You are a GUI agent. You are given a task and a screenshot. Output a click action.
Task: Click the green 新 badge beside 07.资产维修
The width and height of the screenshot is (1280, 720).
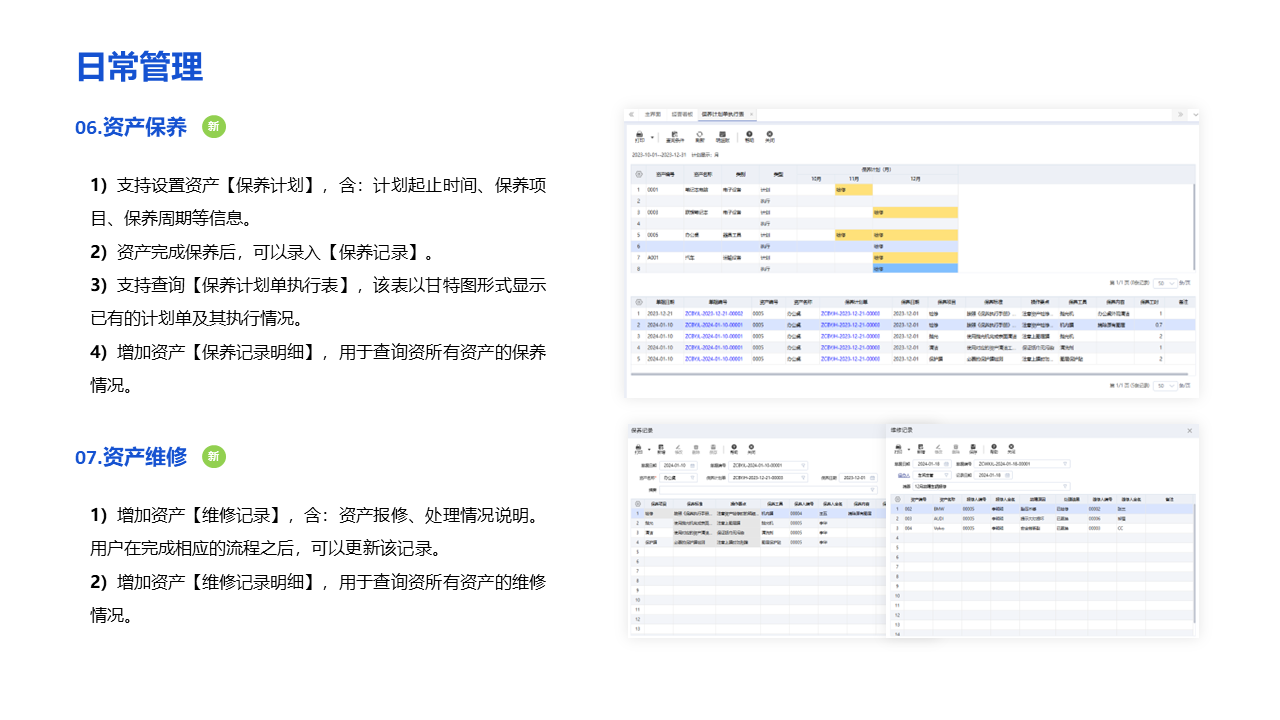(214, 457)
